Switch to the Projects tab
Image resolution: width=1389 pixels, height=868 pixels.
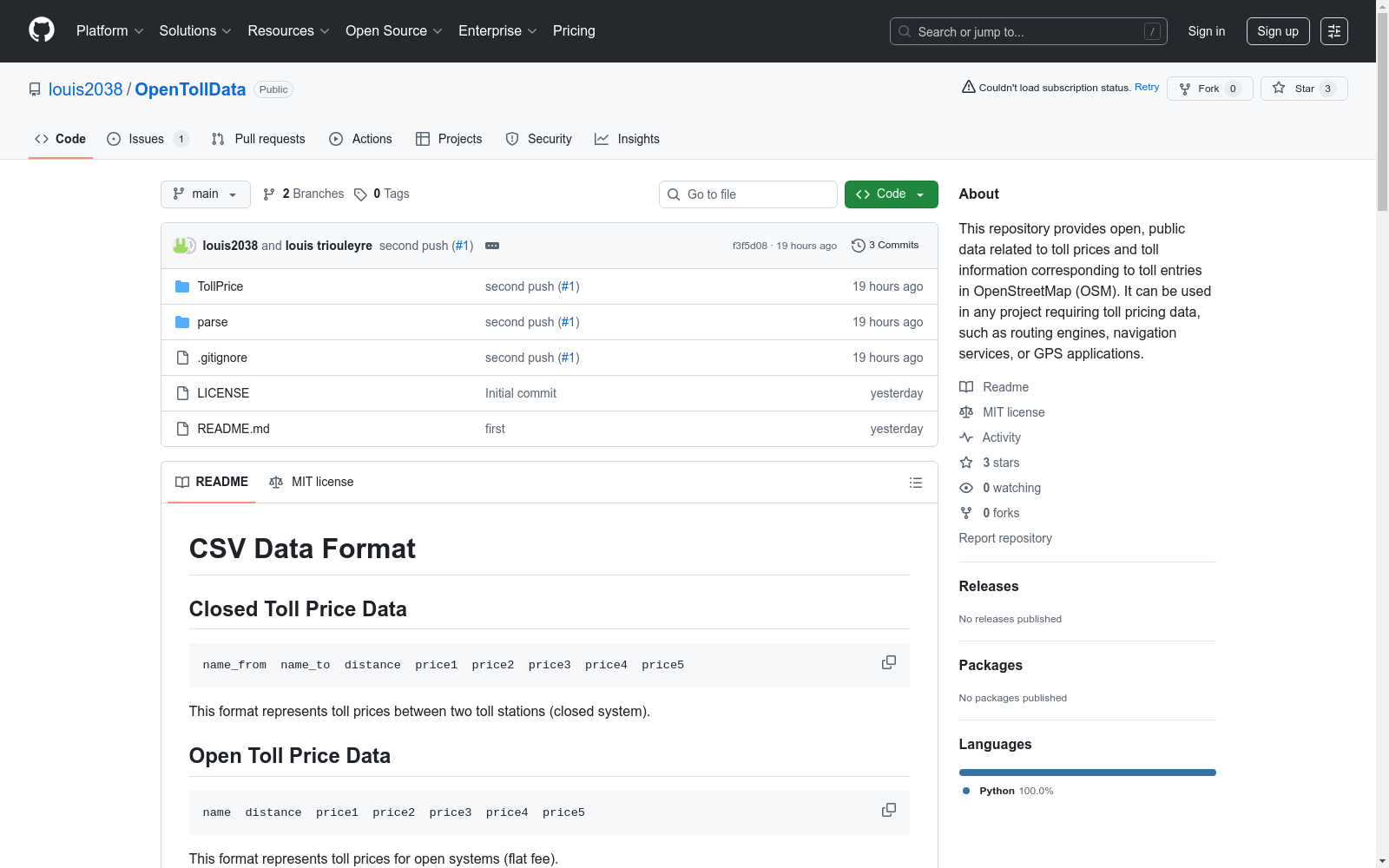click(x=449, y=139)
